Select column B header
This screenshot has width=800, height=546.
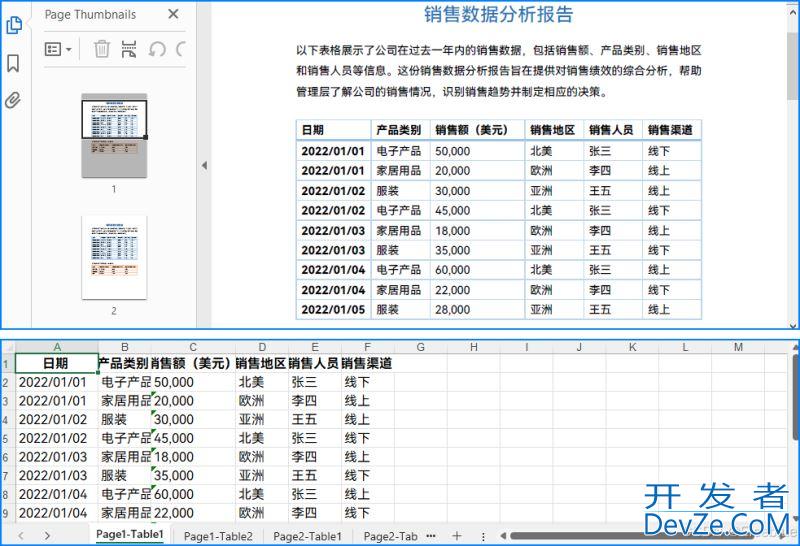(x=124, y=347)
